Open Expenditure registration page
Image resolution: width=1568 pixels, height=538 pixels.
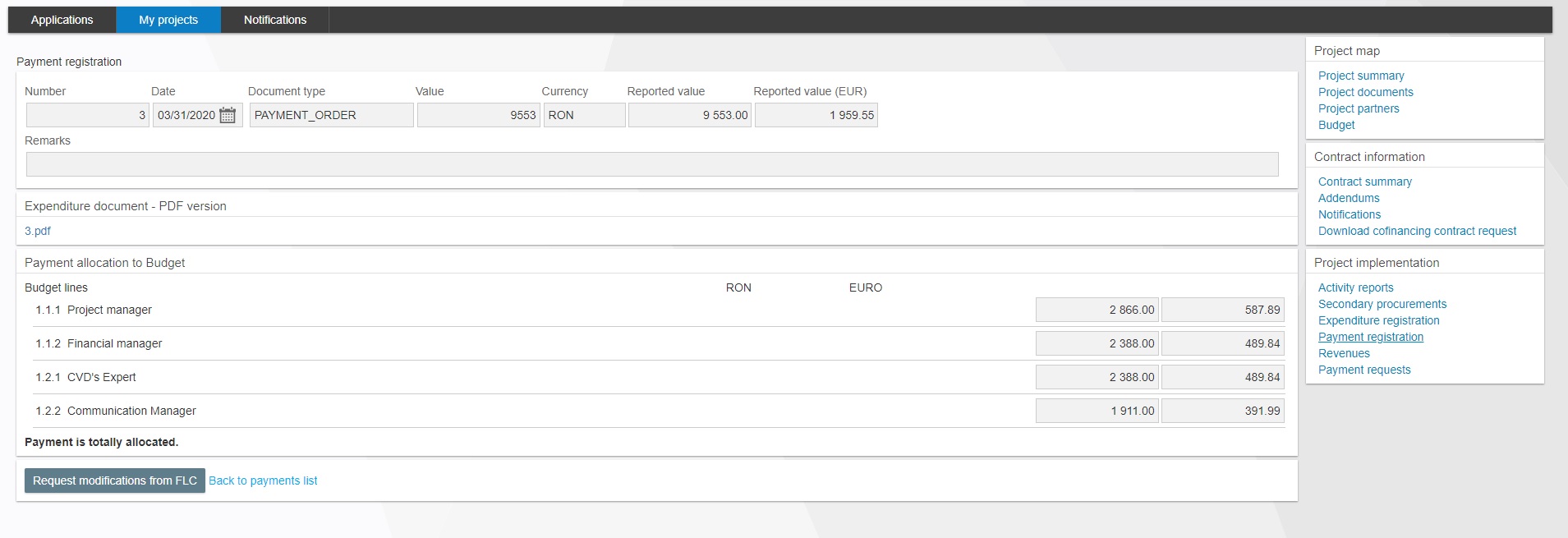(x=1378, y=320)
